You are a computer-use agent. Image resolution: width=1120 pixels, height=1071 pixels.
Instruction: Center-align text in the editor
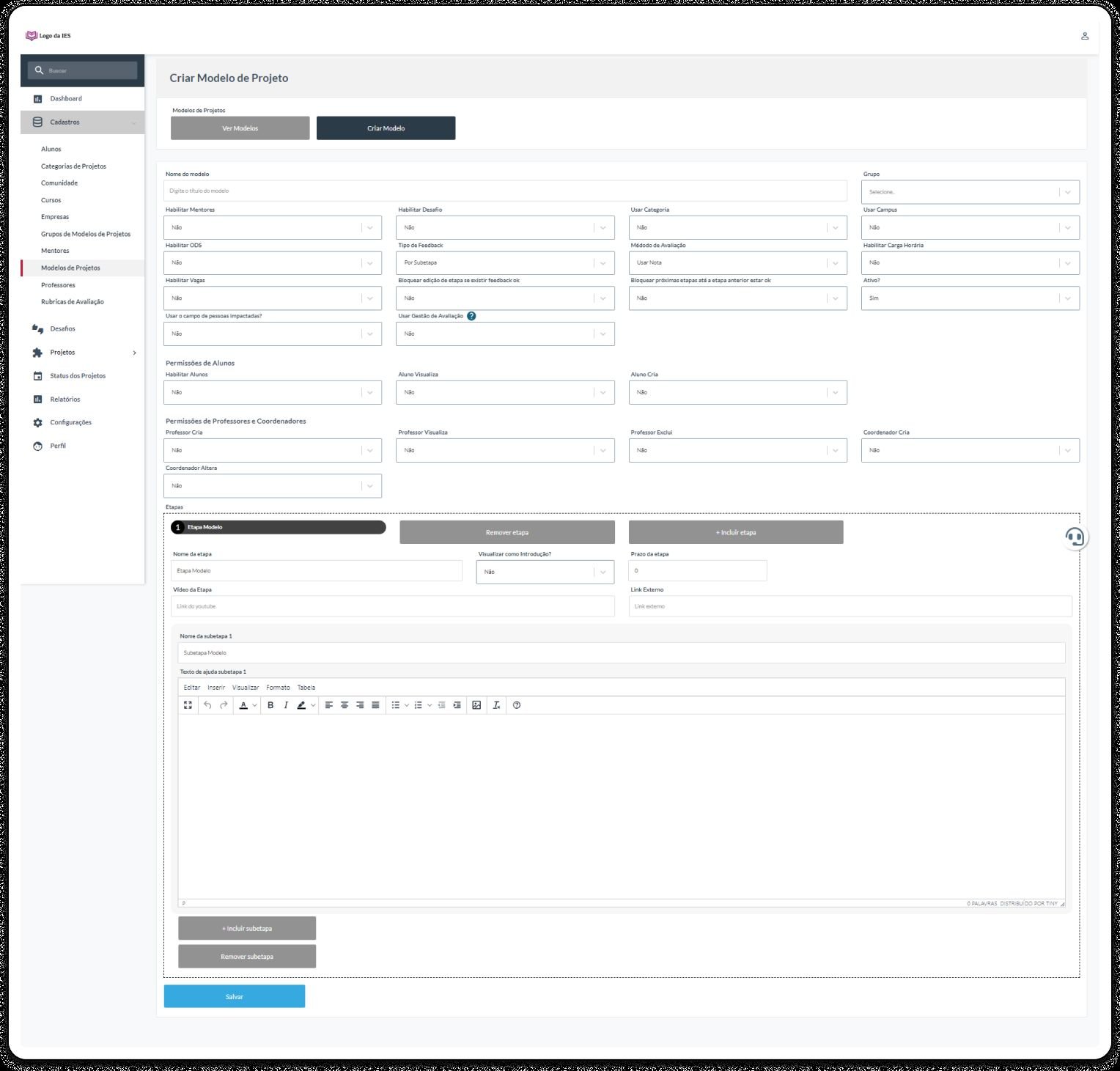[x=345, y=705]
